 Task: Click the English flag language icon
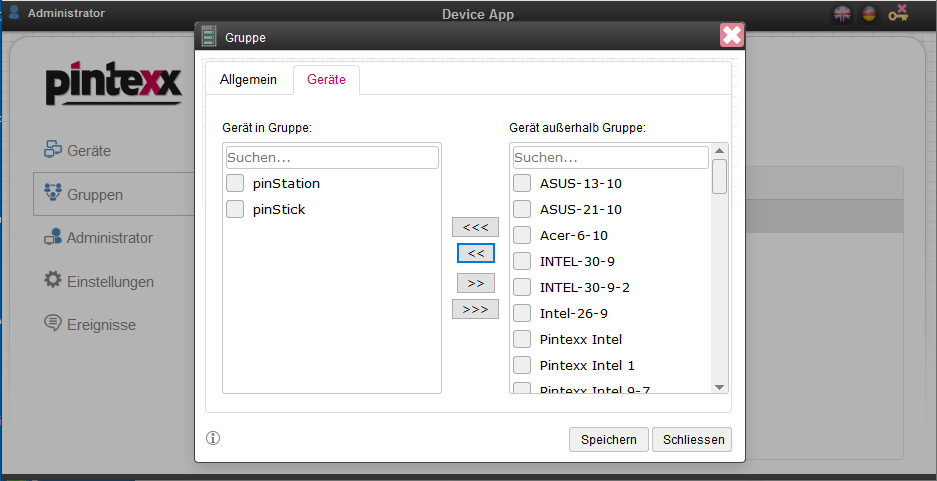pos(843,14)
